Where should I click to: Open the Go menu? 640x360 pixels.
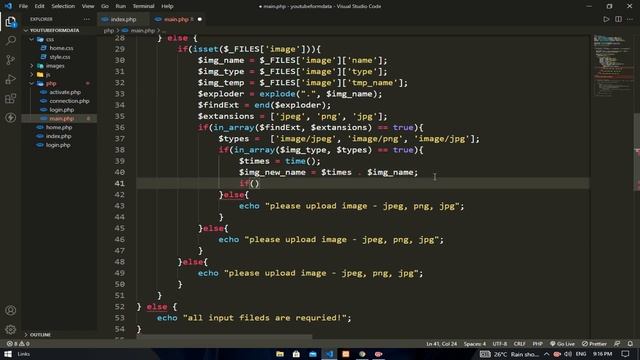pyautogui.click(x=105, y=6)
